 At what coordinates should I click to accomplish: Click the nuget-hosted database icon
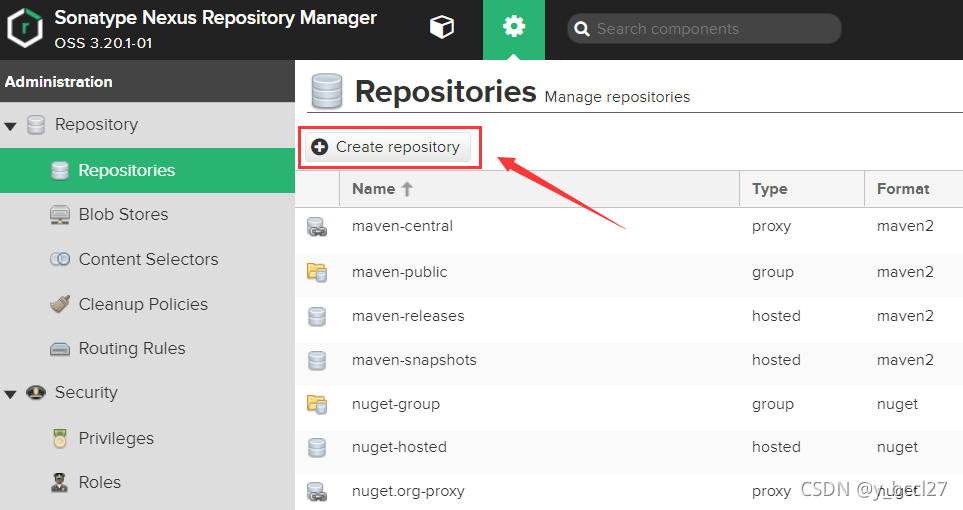click(x=317, y=447)
